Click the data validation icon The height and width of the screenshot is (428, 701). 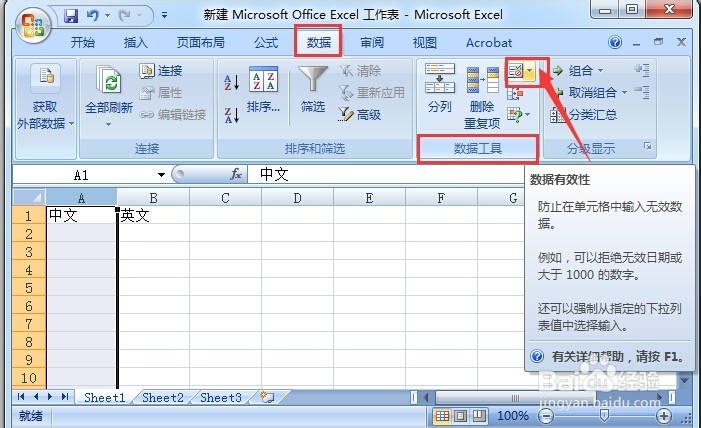pyautogui.click(x=515, y=70)
